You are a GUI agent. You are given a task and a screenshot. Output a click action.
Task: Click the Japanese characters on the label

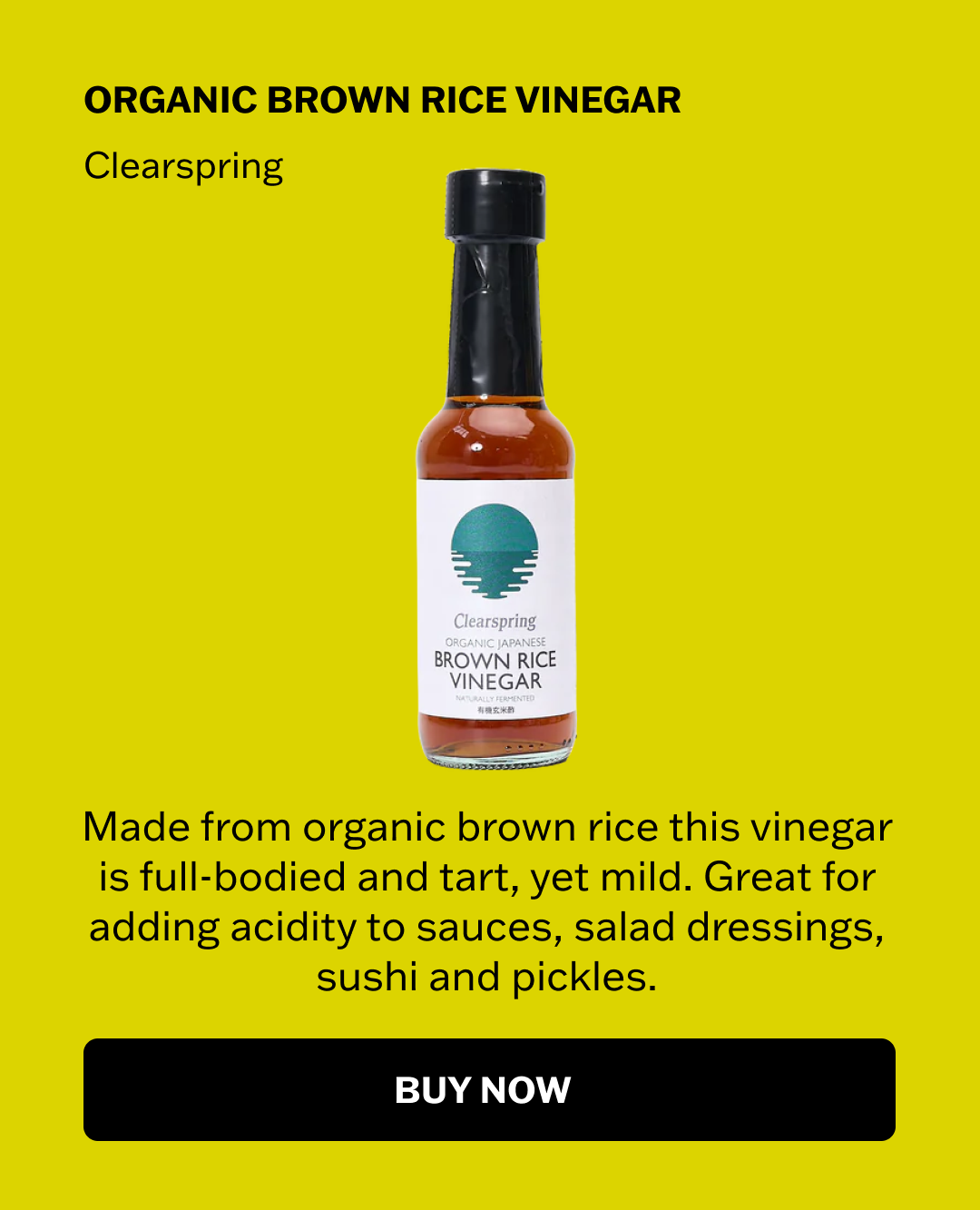(x=496, y=710)
